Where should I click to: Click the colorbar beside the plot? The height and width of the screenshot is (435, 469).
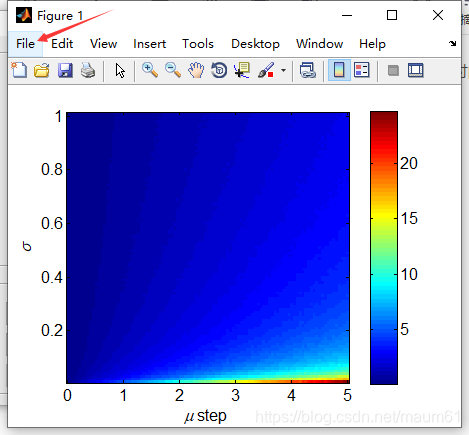pos(384,248)
